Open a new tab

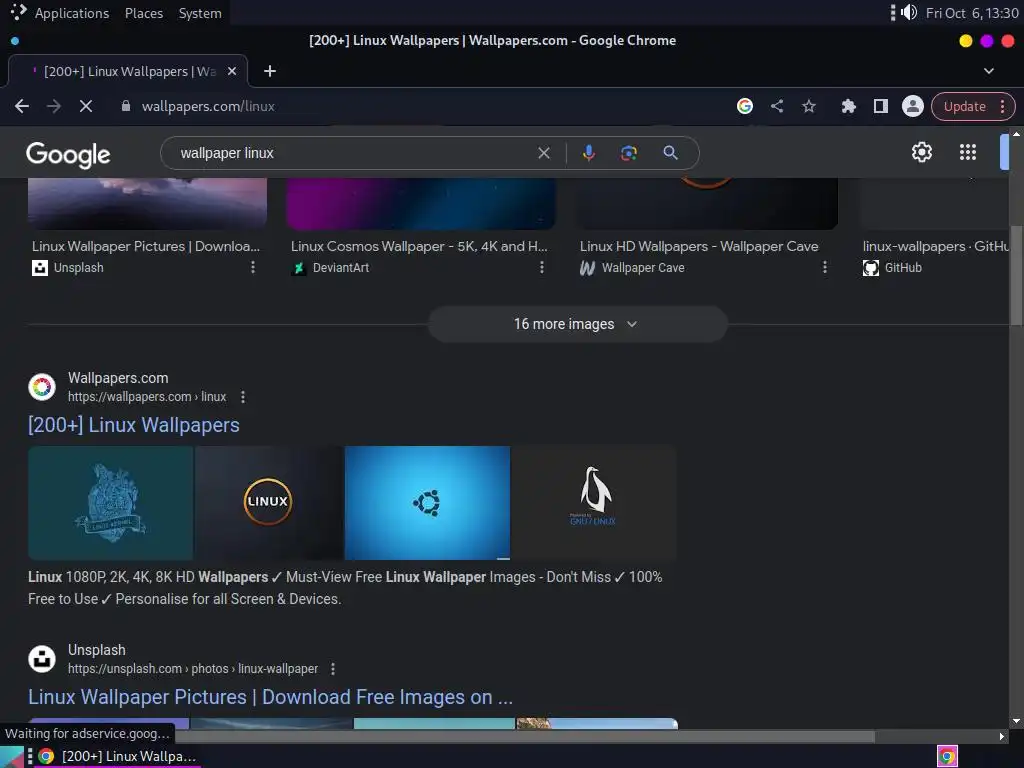[270, 71]
